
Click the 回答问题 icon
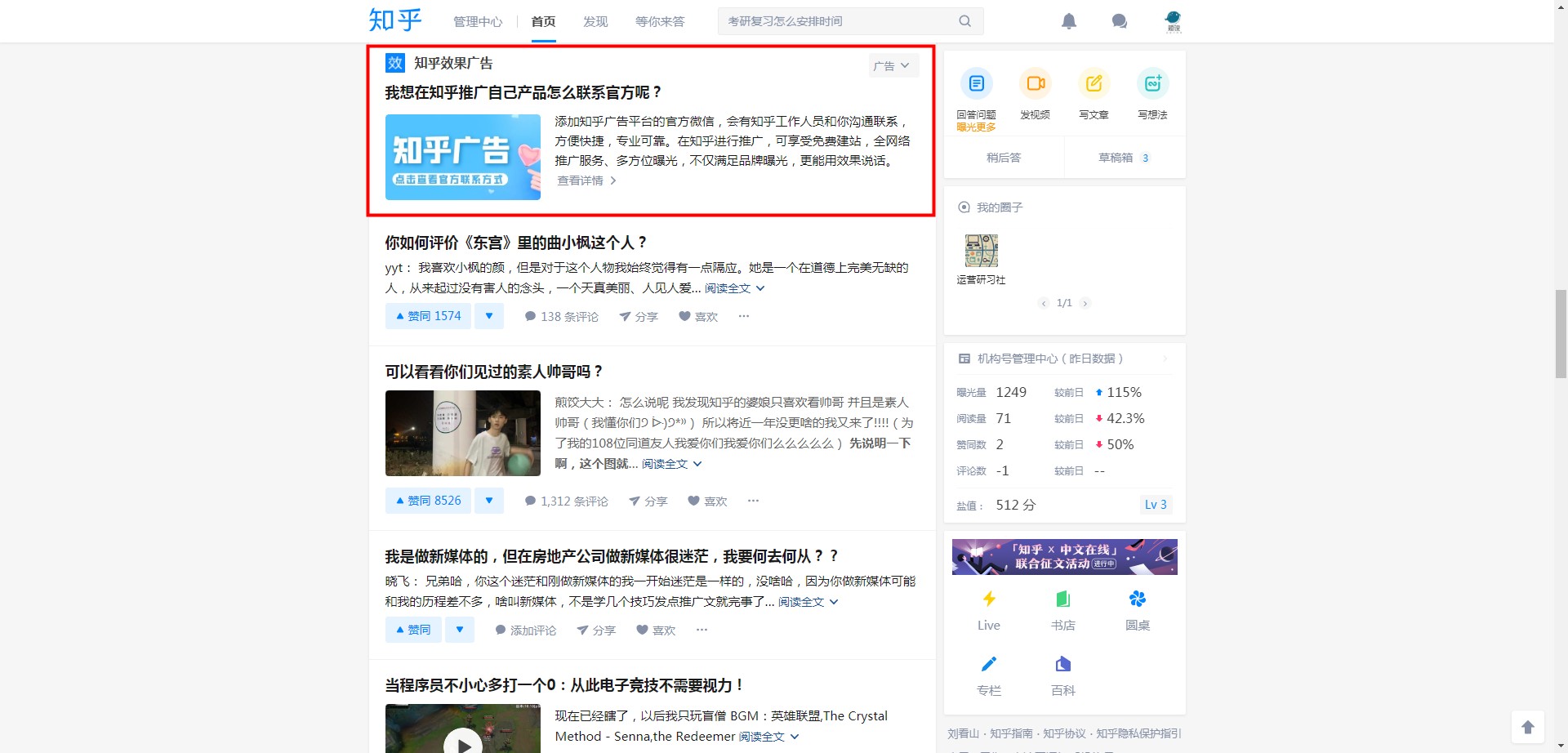coord(977,83)
